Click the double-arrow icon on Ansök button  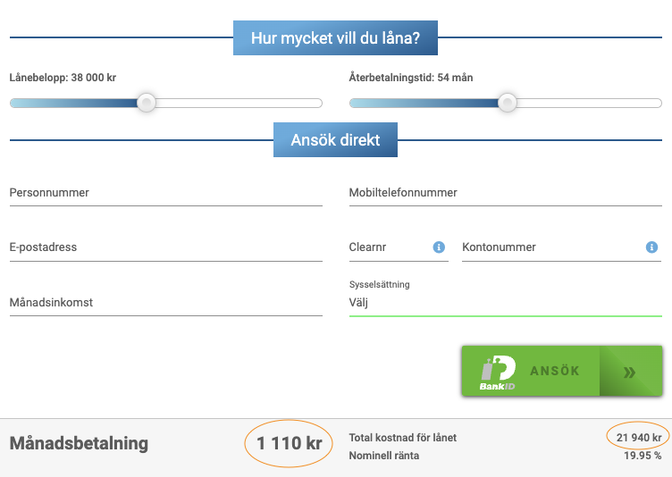coord(629,372)
